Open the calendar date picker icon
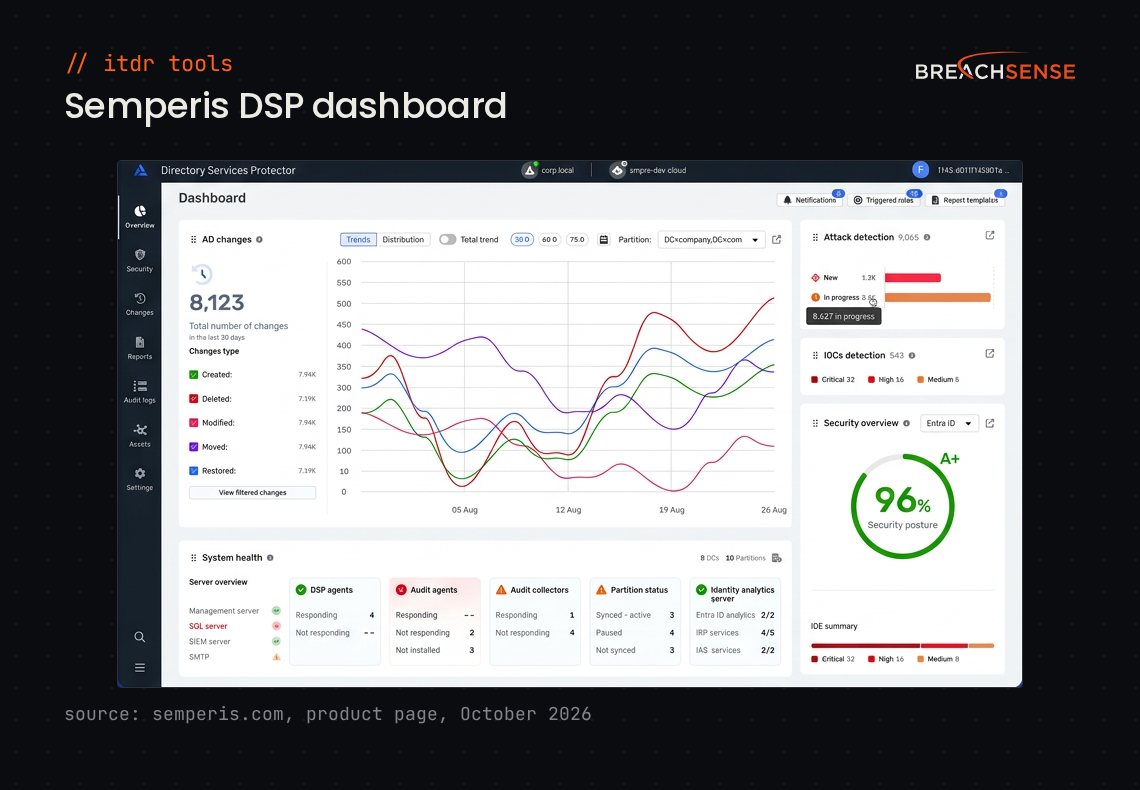The width and height of the screenshot is (1140, 790). pyautogui.click(x=603, y=240)
